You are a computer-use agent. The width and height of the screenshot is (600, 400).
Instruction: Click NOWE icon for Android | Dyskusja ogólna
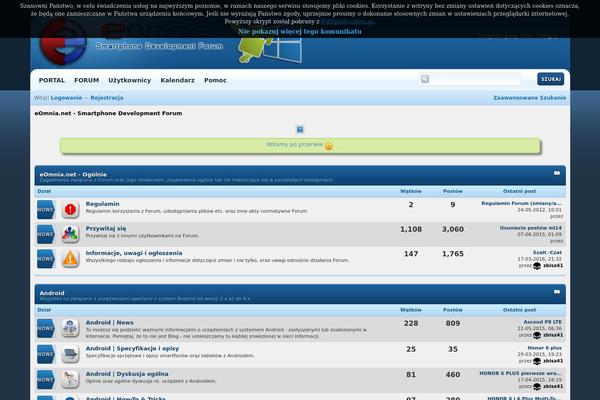[46, 380]
